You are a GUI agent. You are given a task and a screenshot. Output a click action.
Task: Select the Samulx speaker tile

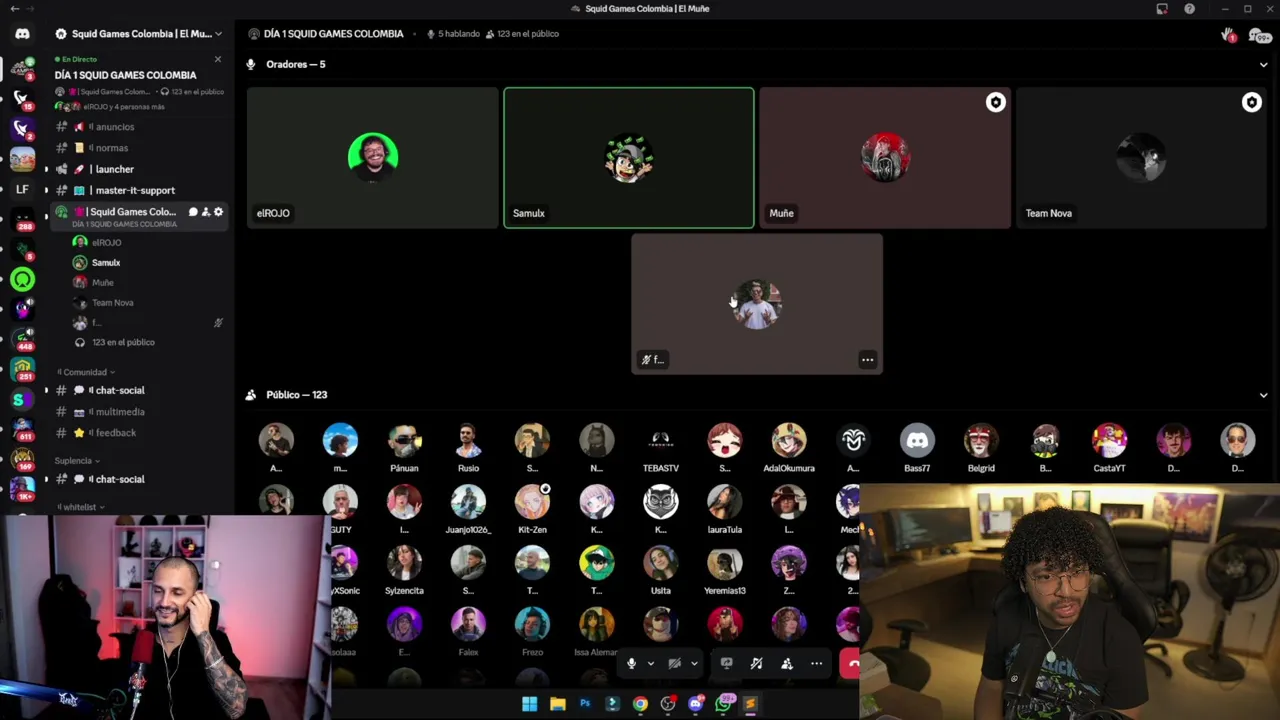(x=629, y=158)
